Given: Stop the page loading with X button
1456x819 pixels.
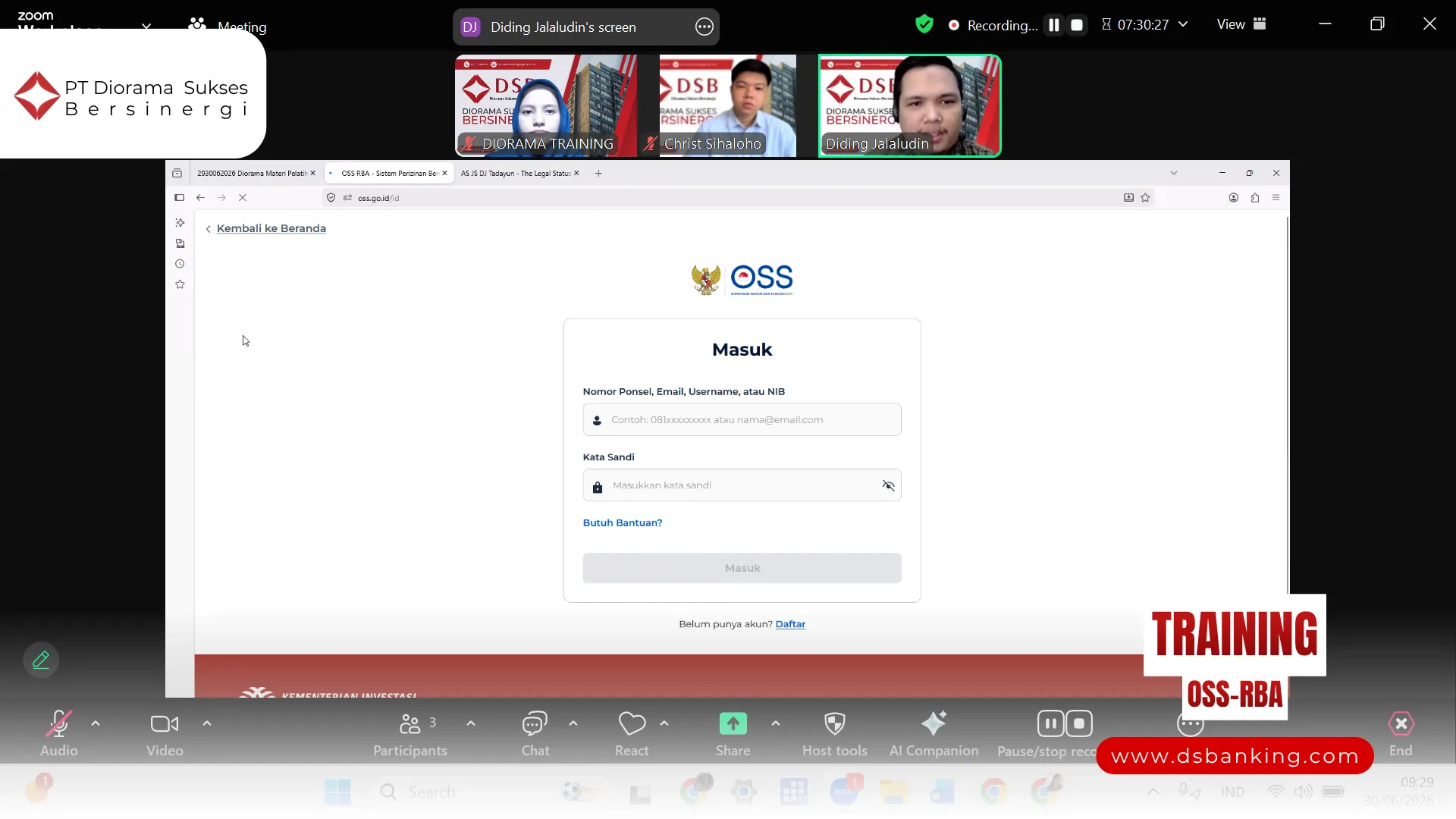Looking at the screenshot, I should coord(243,197).
